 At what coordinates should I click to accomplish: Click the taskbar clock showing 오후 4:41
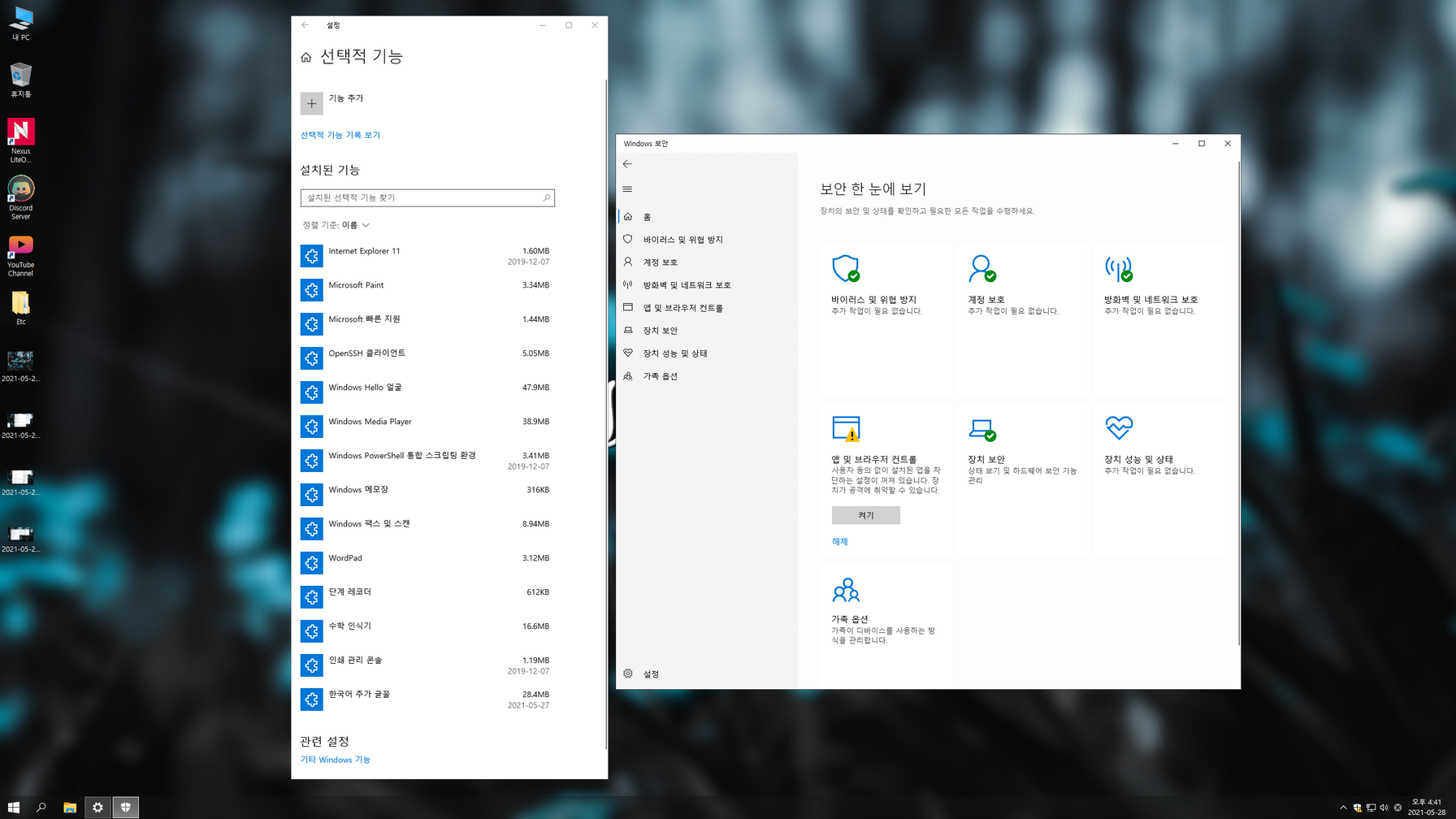pyautogui.click(x=1427, y=807)
